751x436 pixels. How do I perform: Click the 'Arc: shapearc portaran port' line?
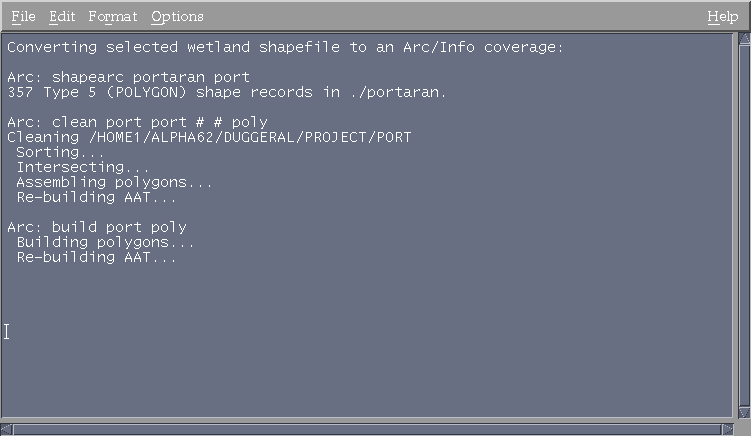pyautogui.click(x=128, y=77)
